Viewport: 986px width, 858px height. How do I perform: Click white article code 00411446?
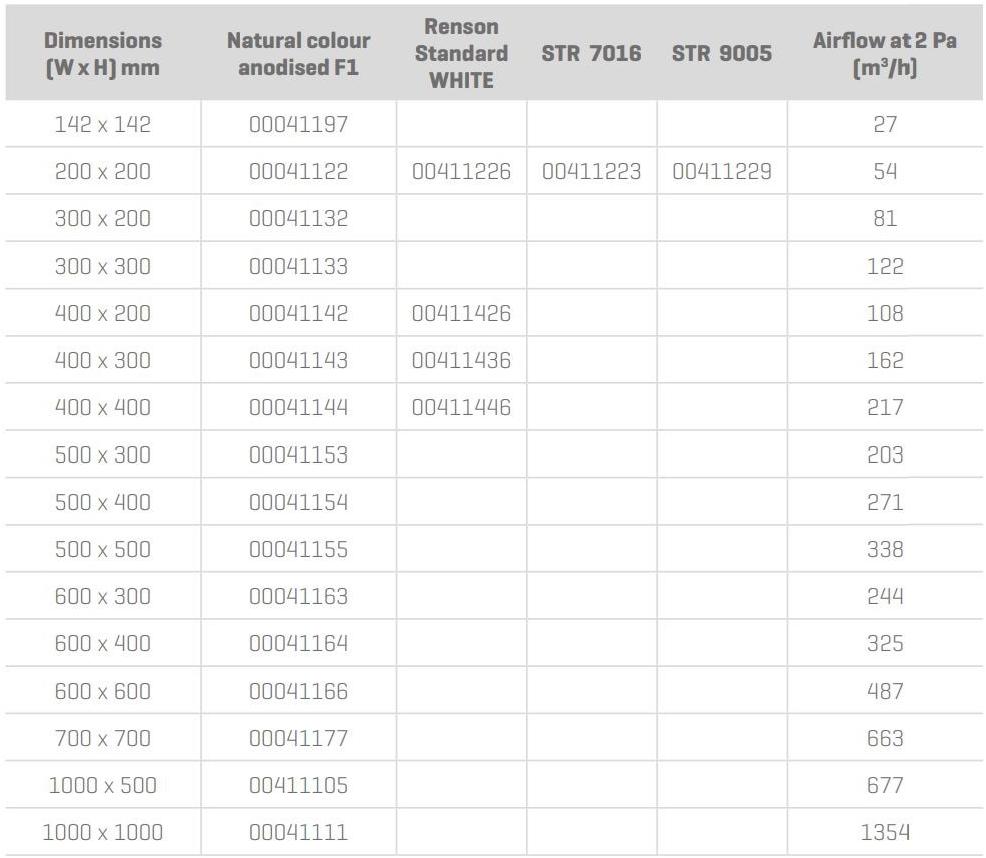(461, 407)
